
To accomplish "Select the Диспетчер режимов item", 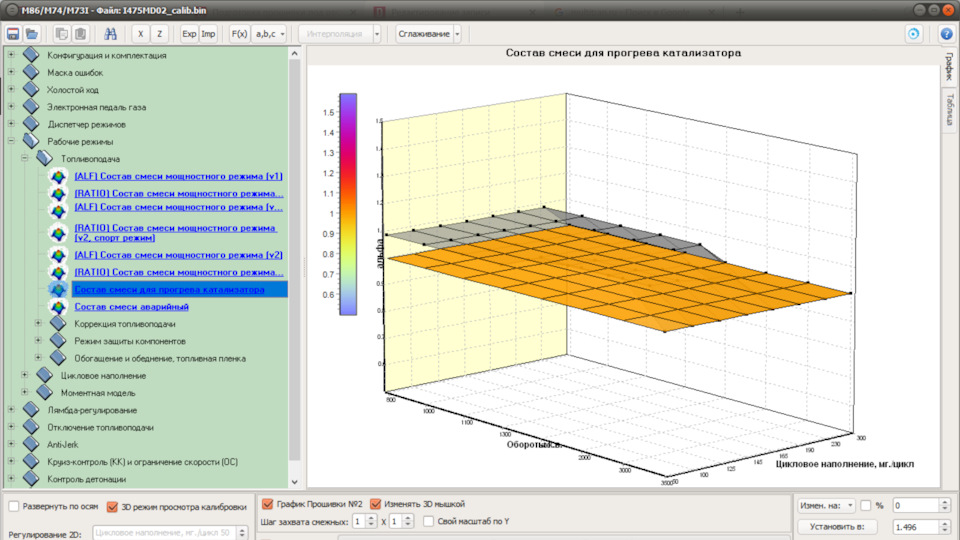I will tap(86, 124).
